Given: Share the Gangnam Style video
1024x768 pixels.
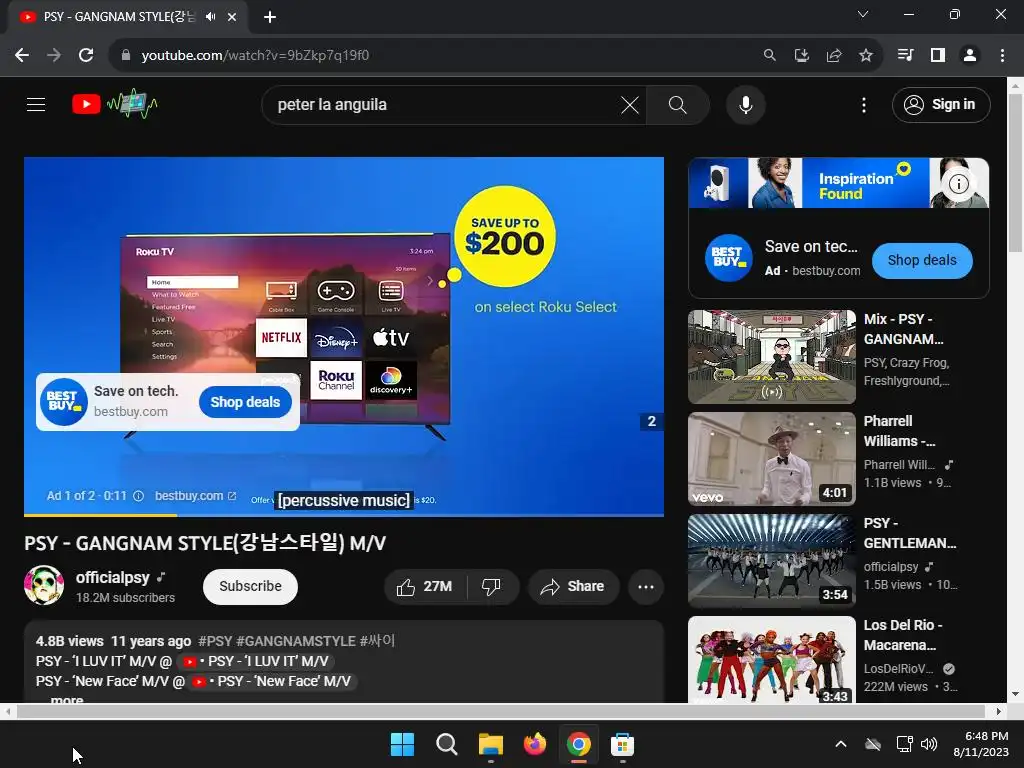Looking at the screenshot, I should pos(573,586).
